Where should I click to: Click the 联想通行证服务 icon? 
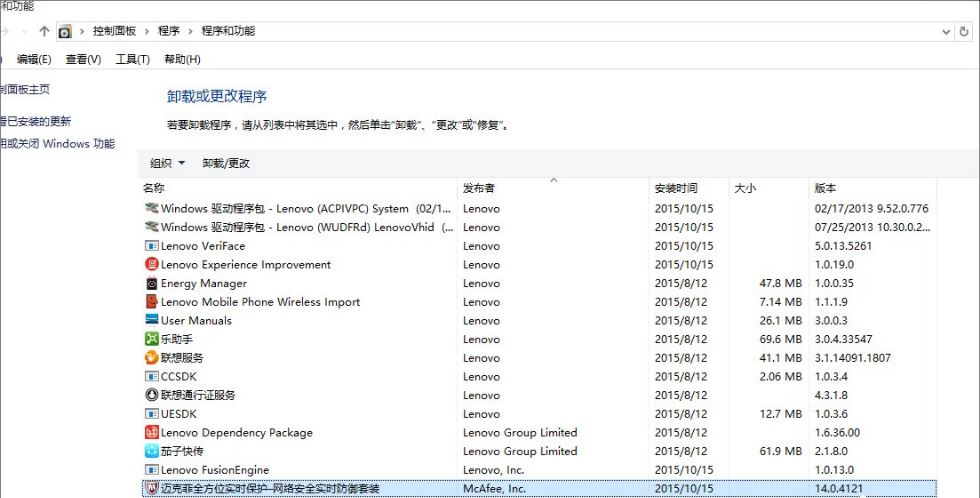(x=151, y=395)
